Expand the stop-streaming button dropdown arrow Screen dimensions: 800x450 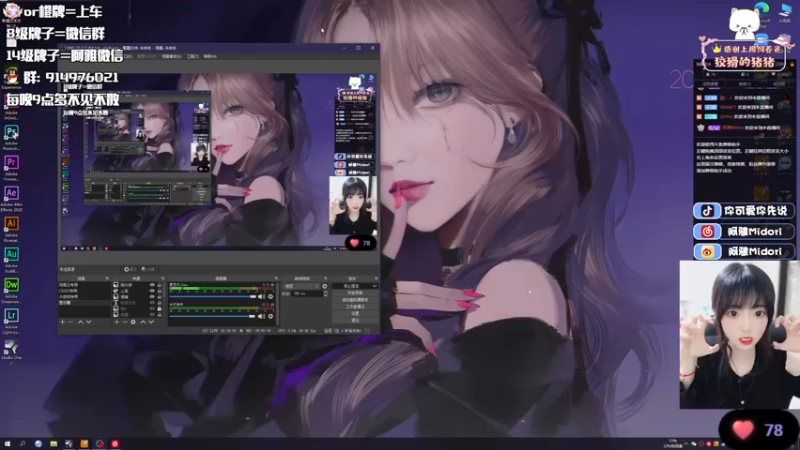click(374, 286)
